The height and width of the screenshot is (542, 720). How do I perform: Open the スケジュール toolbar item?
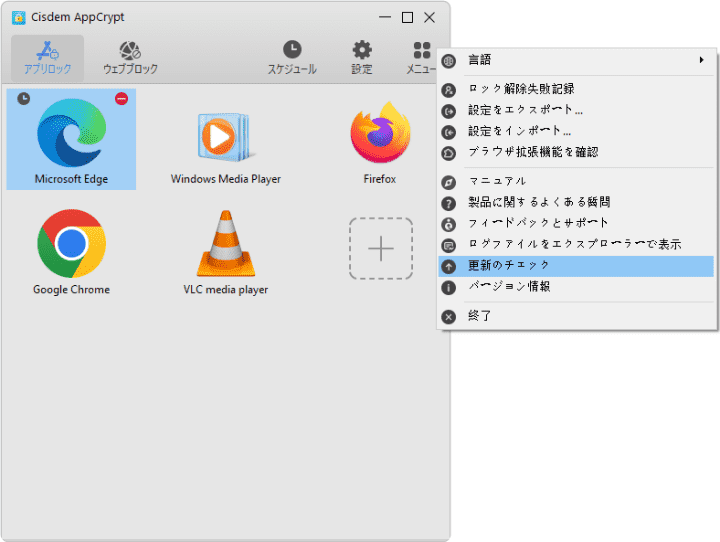tap(292, 58)
